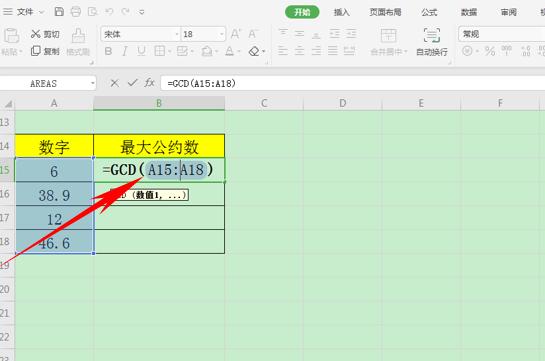Open the AREAS name box dropdown

pos(92,83)
